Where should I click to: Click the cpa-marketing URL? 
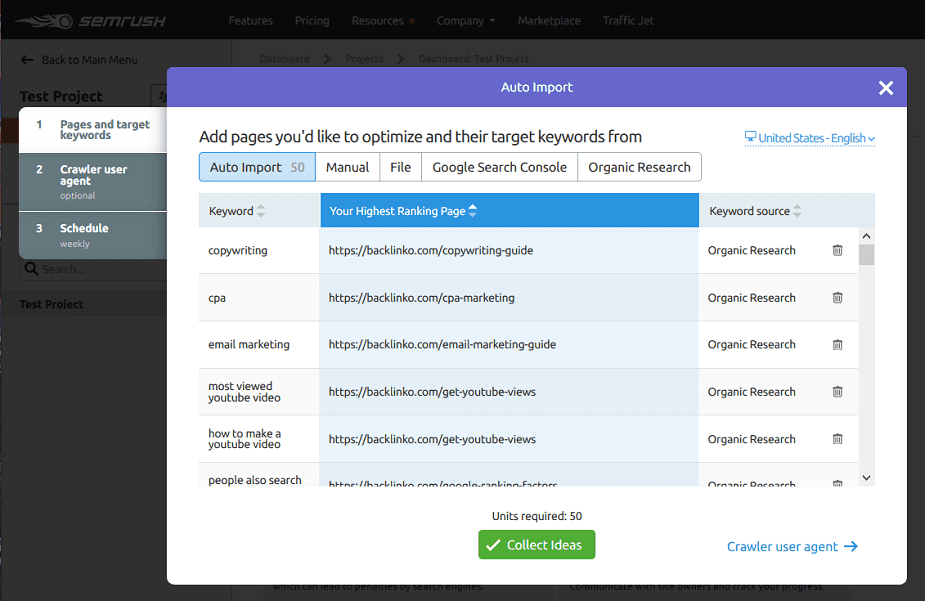(x=421, y=298)
